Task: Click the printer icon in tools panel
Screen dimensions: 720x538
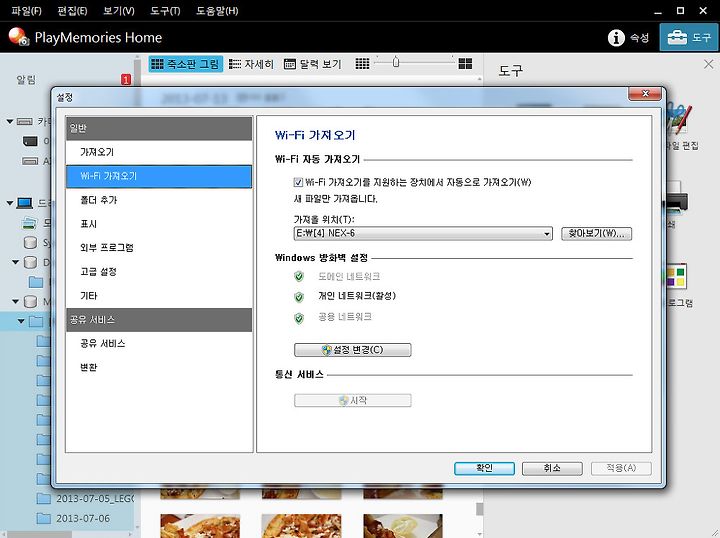Action: click(677, 198)
